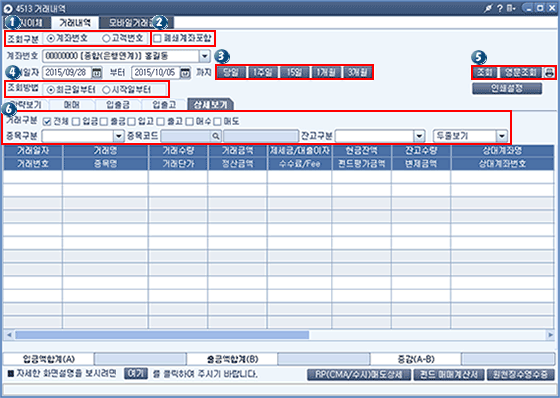Click the start date field 2015/09/28
The width and height of the screenshot is (560, 398).
[68, 73]
